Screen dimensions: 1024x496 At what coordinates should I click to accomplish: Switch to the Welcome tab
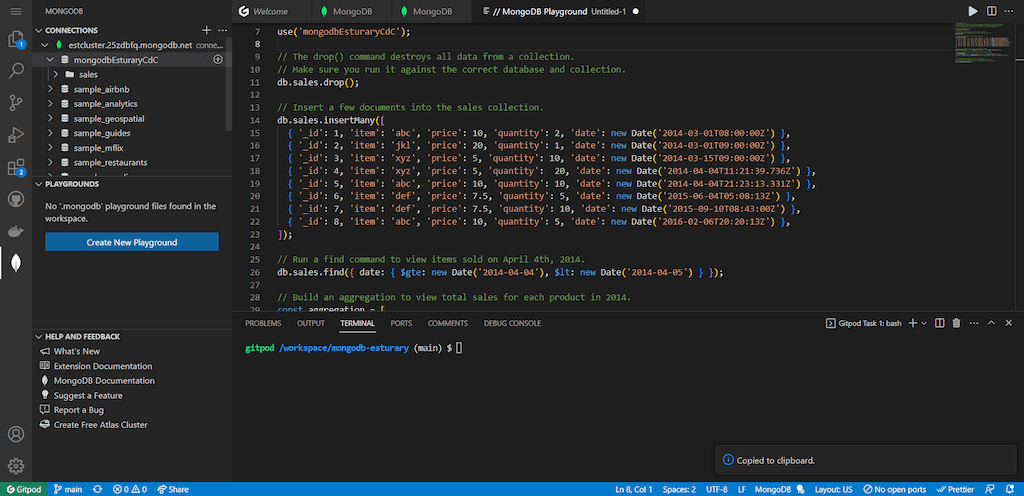tap(271, 11)
